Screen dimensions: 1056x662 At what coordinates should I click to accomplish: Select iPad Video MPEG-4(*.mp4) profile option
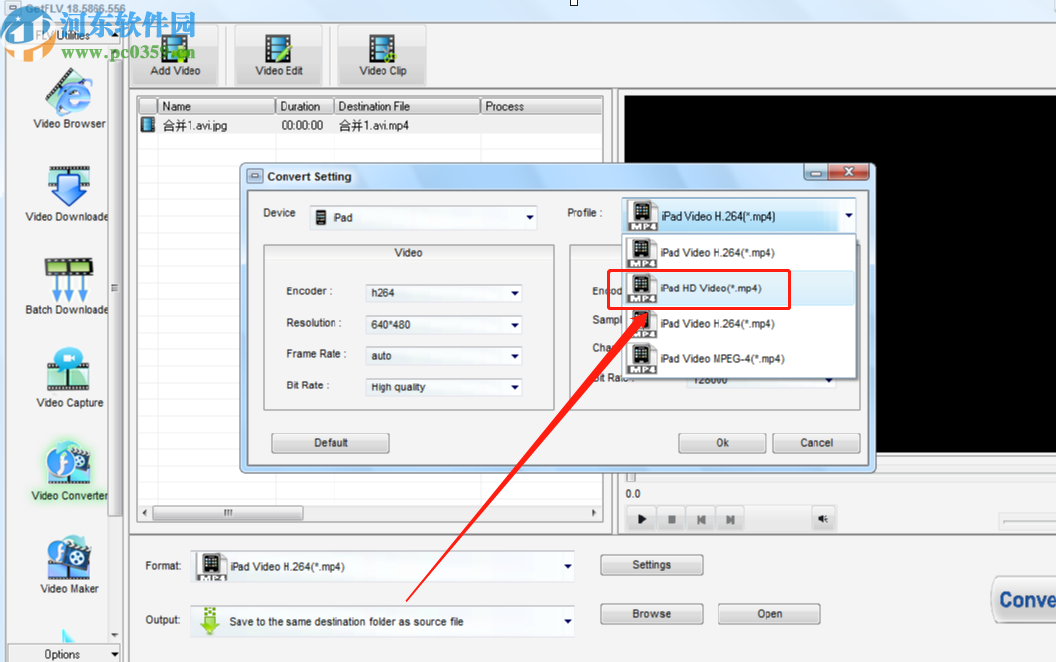click(739, 359)
